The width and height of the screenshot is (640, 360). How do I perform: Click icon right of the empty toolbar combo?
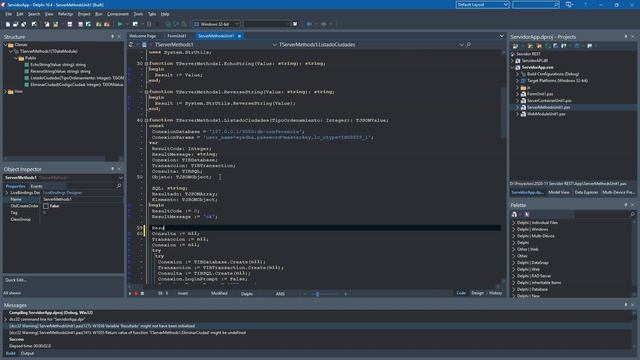[x=295, y=24]
